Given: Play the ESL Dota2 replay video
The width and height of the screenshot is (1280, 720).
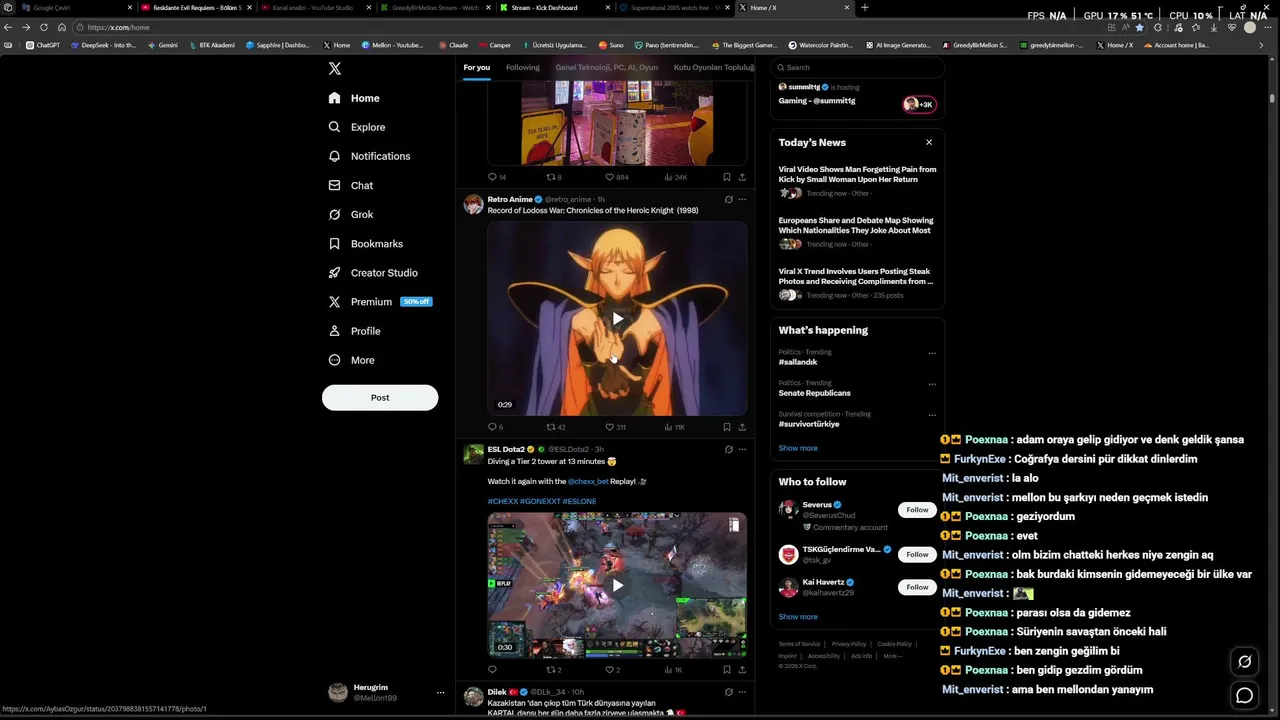Looking at the screenshot, I should (x=617, y=585).
